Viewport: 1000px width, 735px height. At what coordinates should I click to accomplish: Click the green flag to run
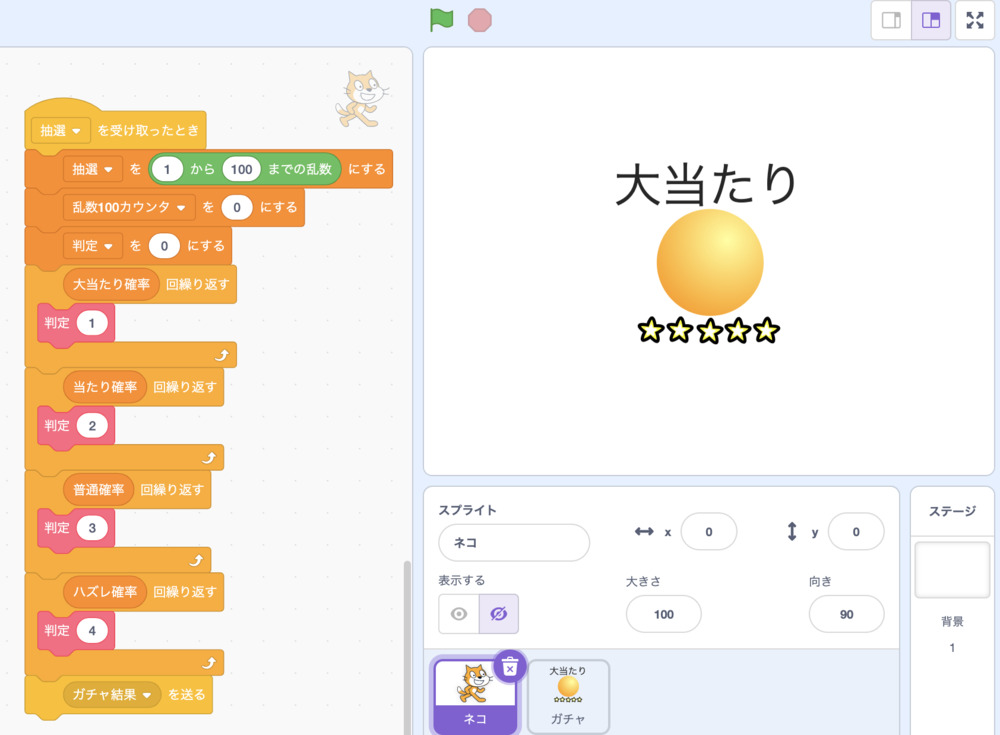441,20
